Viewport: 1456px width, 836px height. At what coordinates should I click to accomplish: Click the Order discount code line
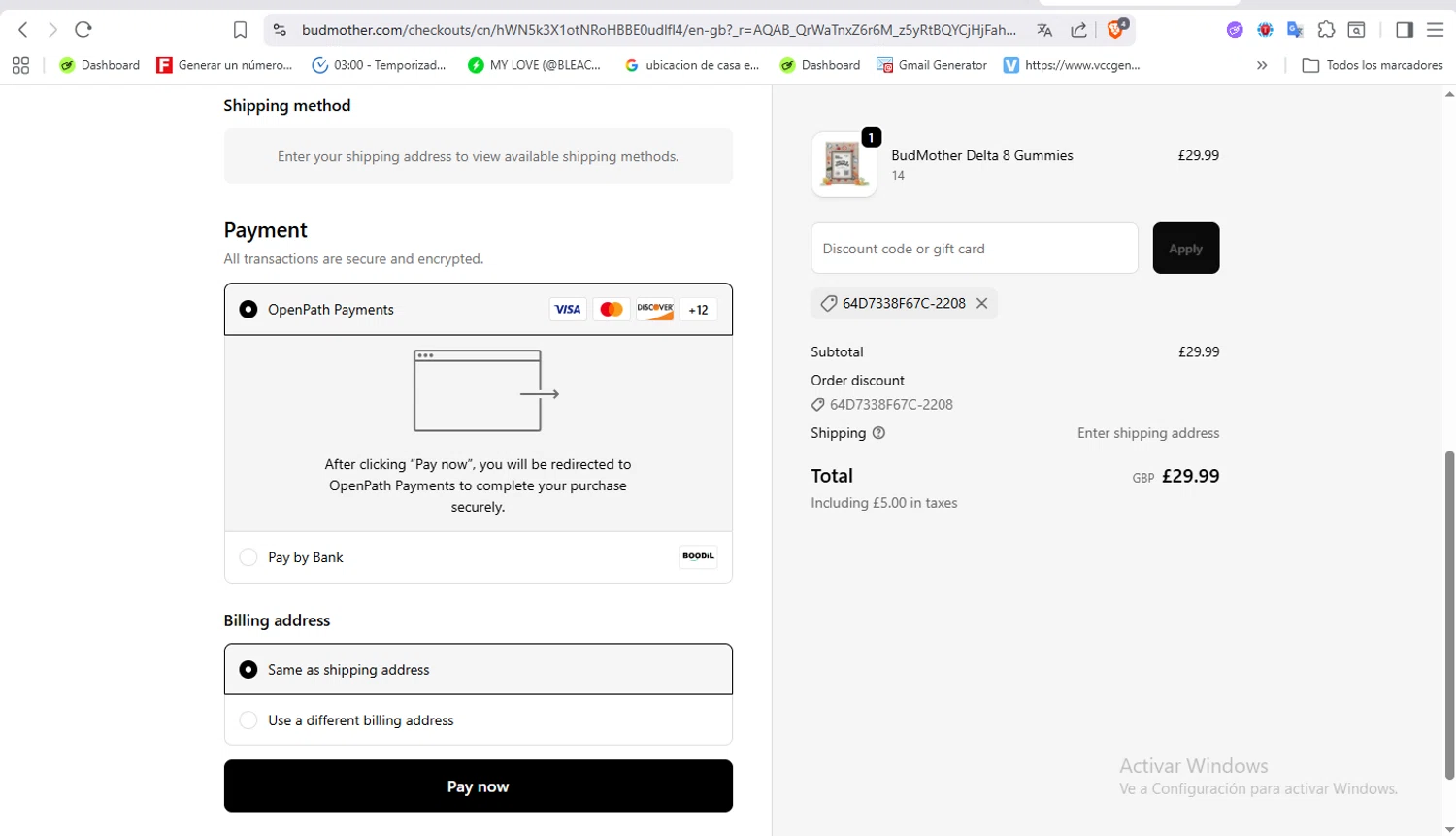[x=882, y=405]
